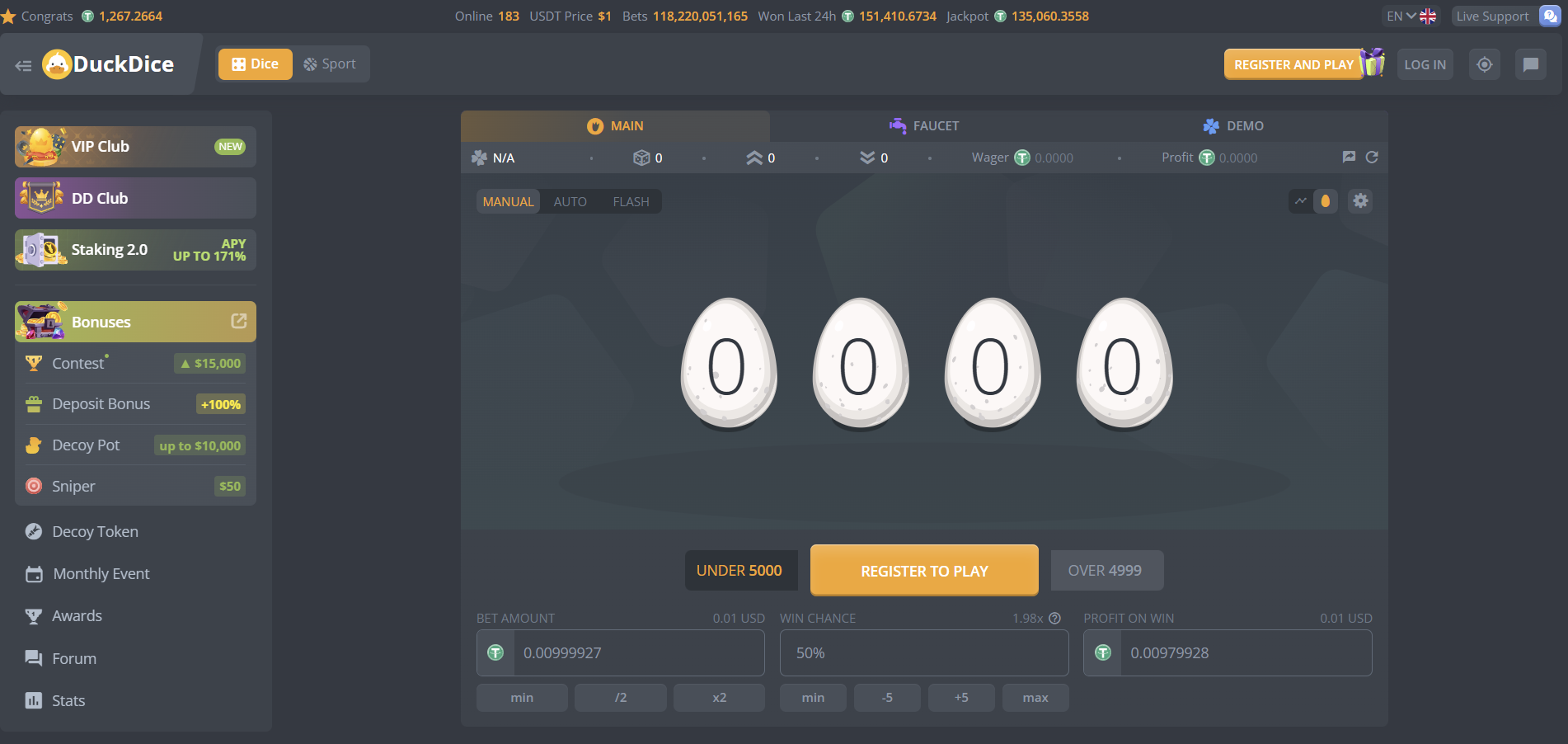Open the Staking 2.0 banner
The image size is (1568, 744).
coord(135,250)
